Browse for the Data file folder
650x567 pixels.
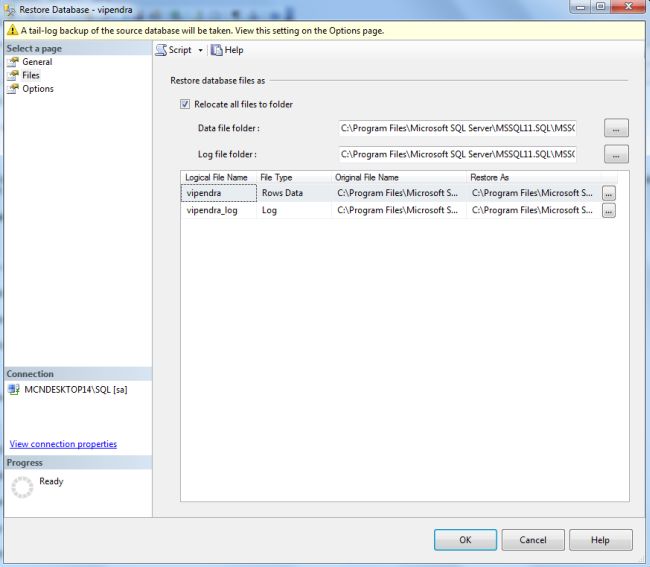pyautogui.click(x=616, y=128)
